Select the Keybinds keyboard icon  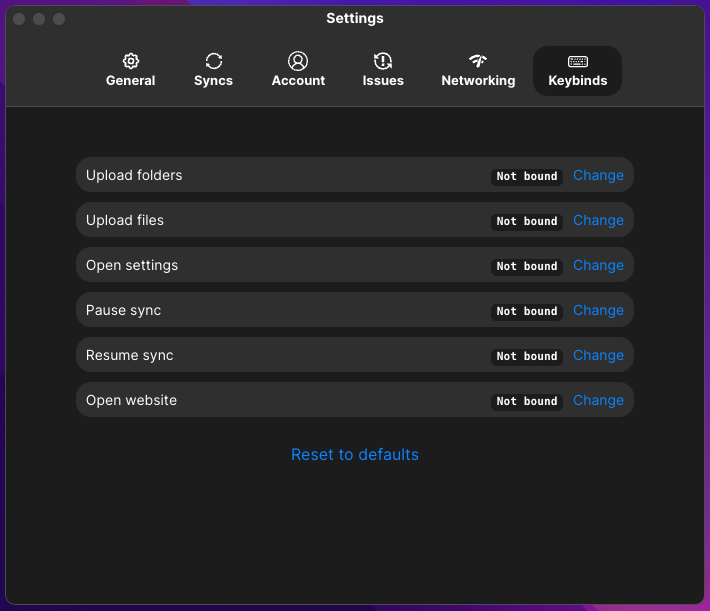(x=578, y=61)
